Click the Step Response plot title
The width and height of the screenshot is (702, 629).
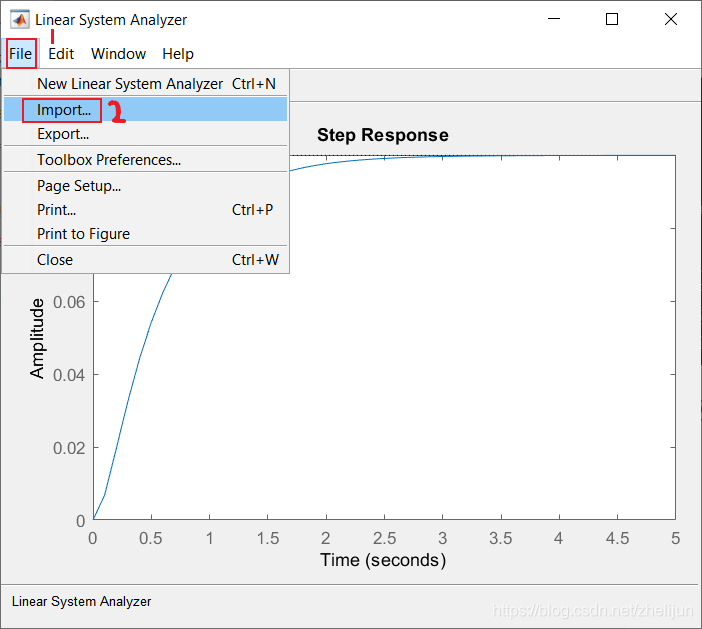383,135
